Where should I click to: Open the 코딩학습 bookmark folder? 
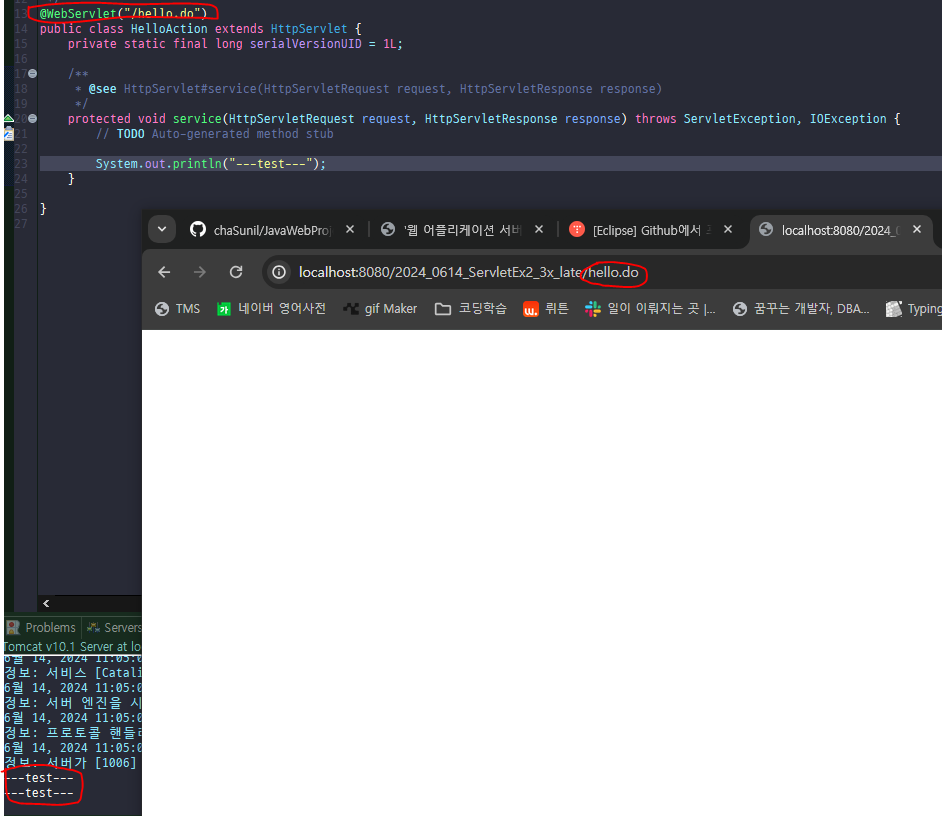[x=471, y=309]
